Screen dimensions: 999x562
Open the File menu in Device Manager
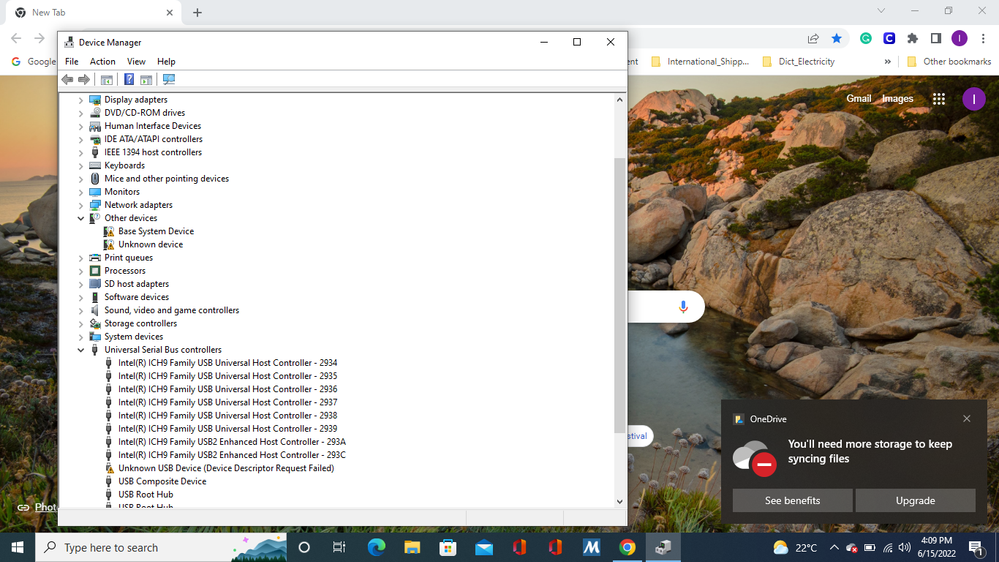pos(71,62)
